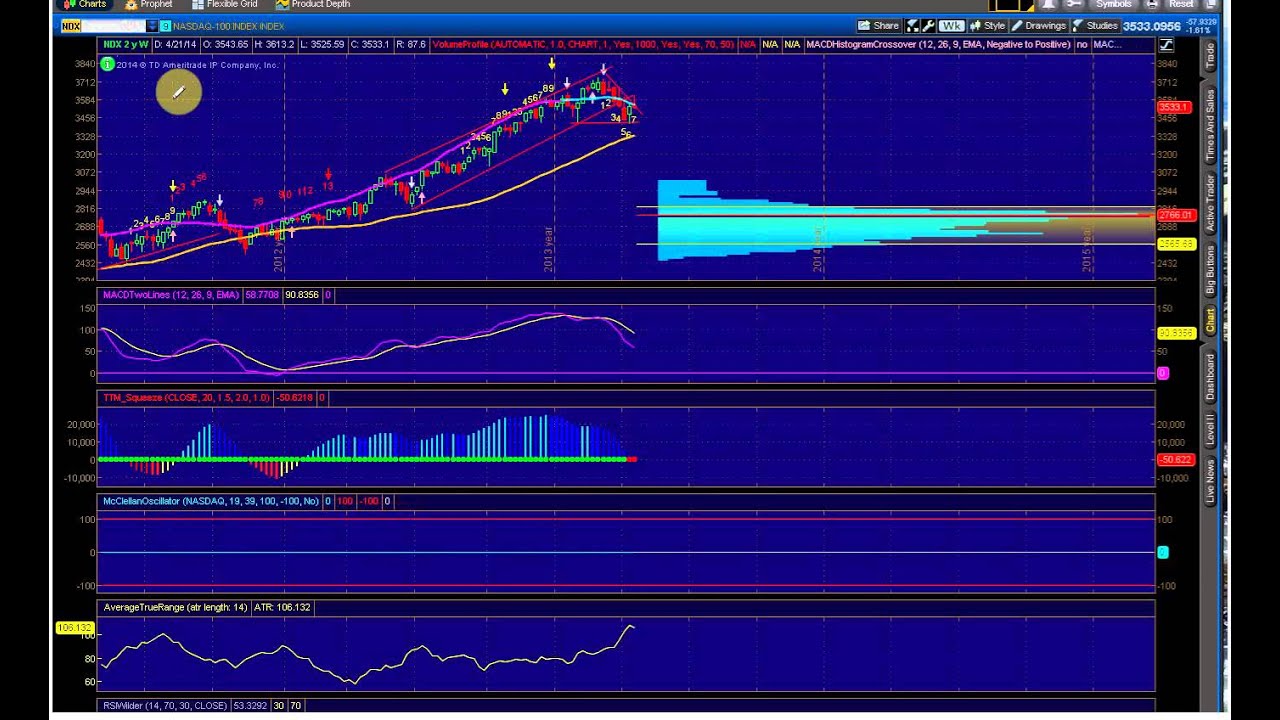The height and width of the screenshot is (720, 1280).
Task: Click the Reset button
Action: [1181, 4]
